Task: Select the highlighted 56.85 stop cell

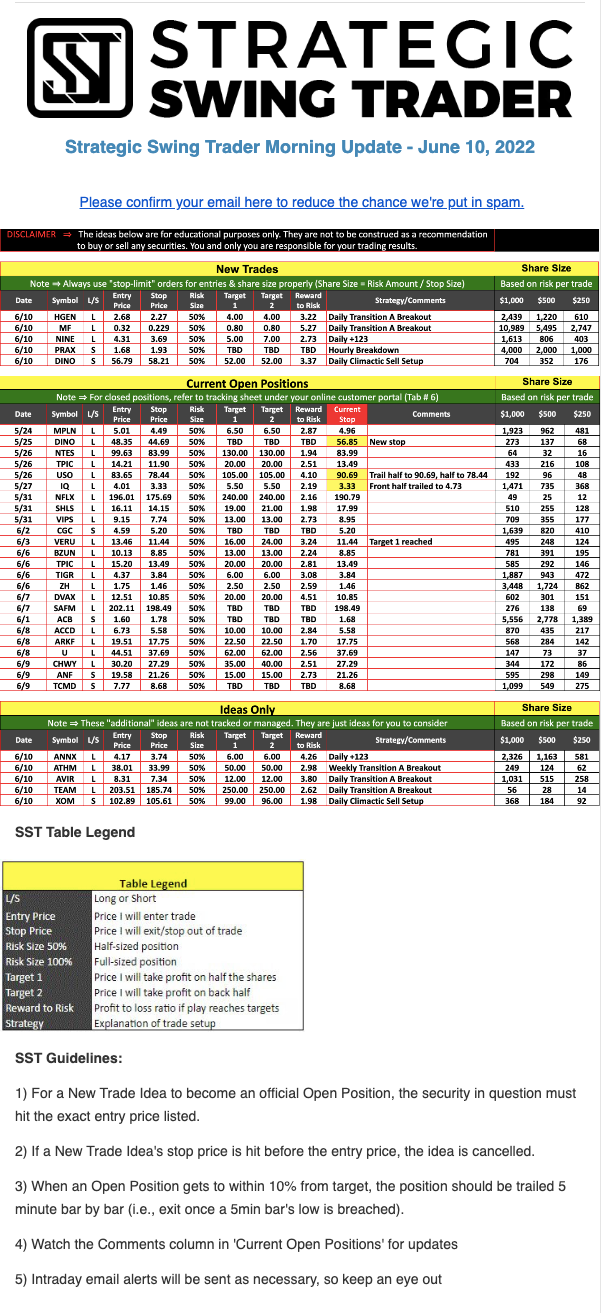Action: point(347,441)
